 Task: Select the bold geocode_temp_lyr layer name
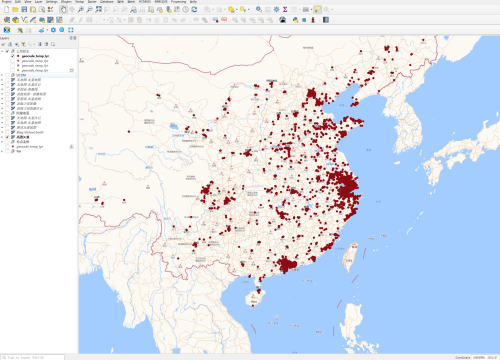[35, 56]
